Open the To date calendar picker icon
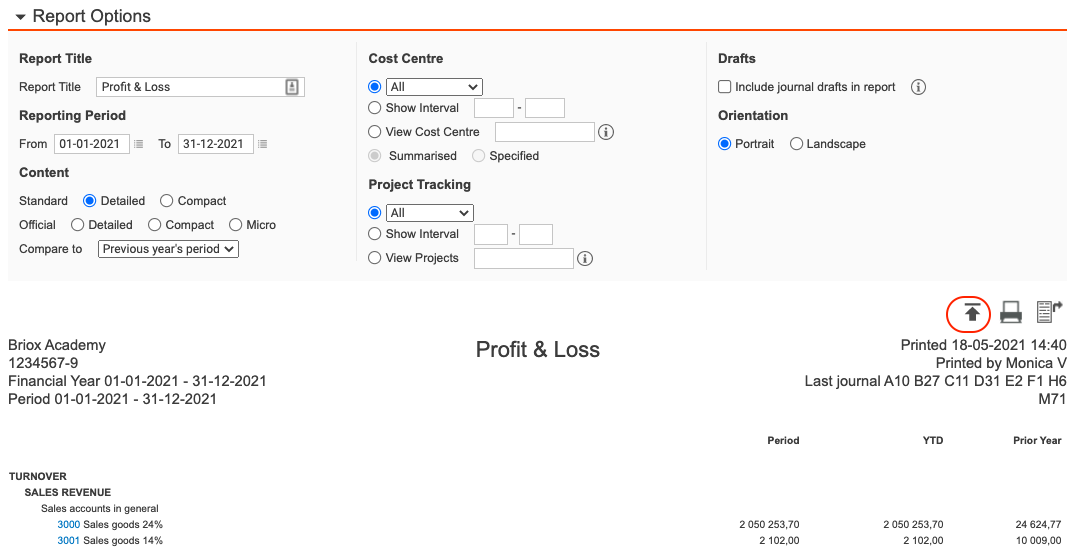The height and width of the screenshot is (548, 1092). pyautogui.click(x=262, y=144)
